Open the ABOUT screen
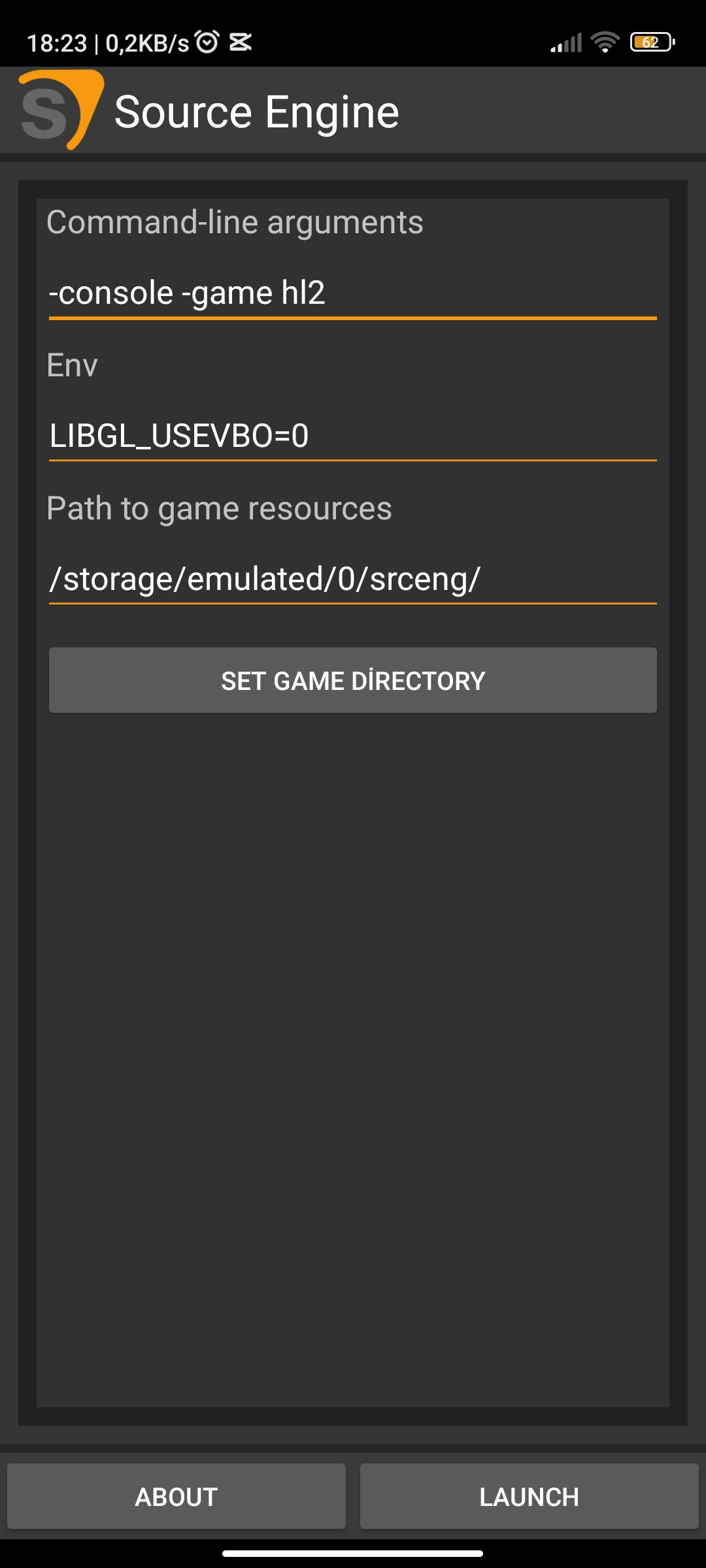Viewport: 706px width, 1568px height. click(x=176, y=1496)
